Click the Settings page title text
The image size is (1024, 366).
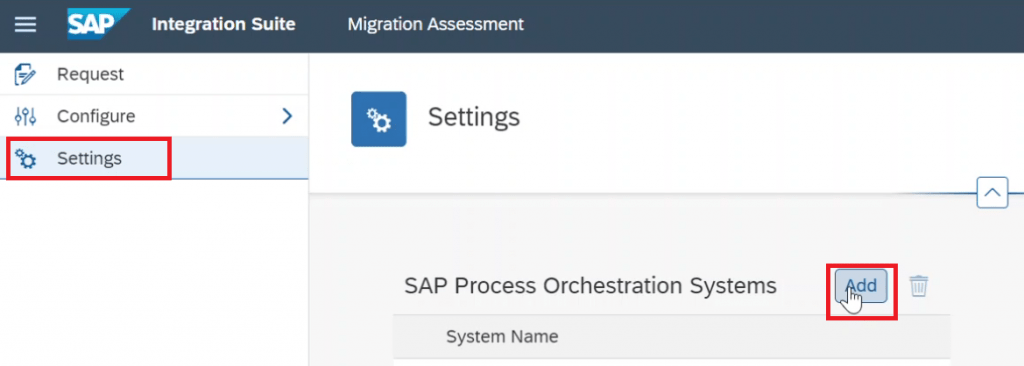pyautogui.click(x=473, y=118)
